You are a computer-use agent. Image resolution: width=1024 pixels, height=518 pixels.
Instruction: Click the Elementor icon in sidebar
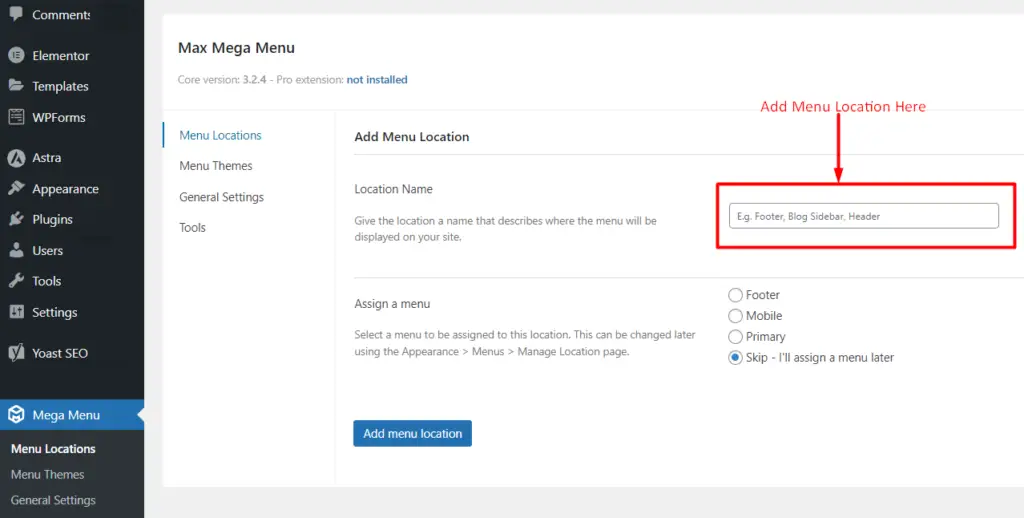coord(16,56)
